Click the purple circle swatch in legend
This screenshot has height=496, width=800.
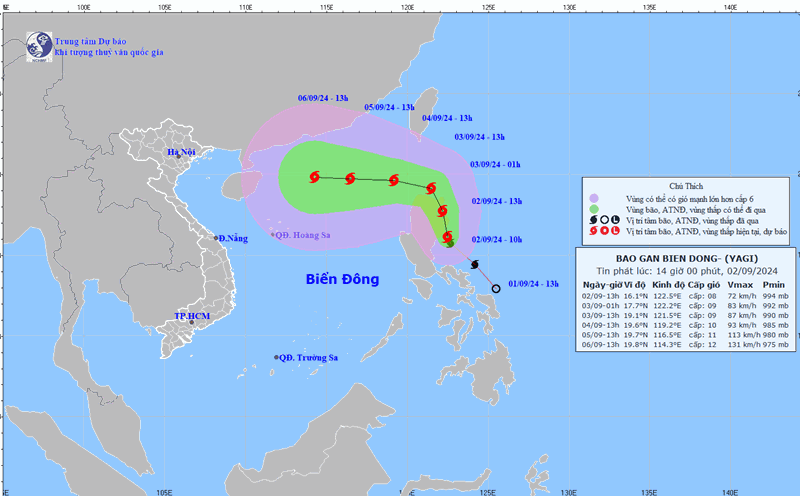click(x=592, y=197)
